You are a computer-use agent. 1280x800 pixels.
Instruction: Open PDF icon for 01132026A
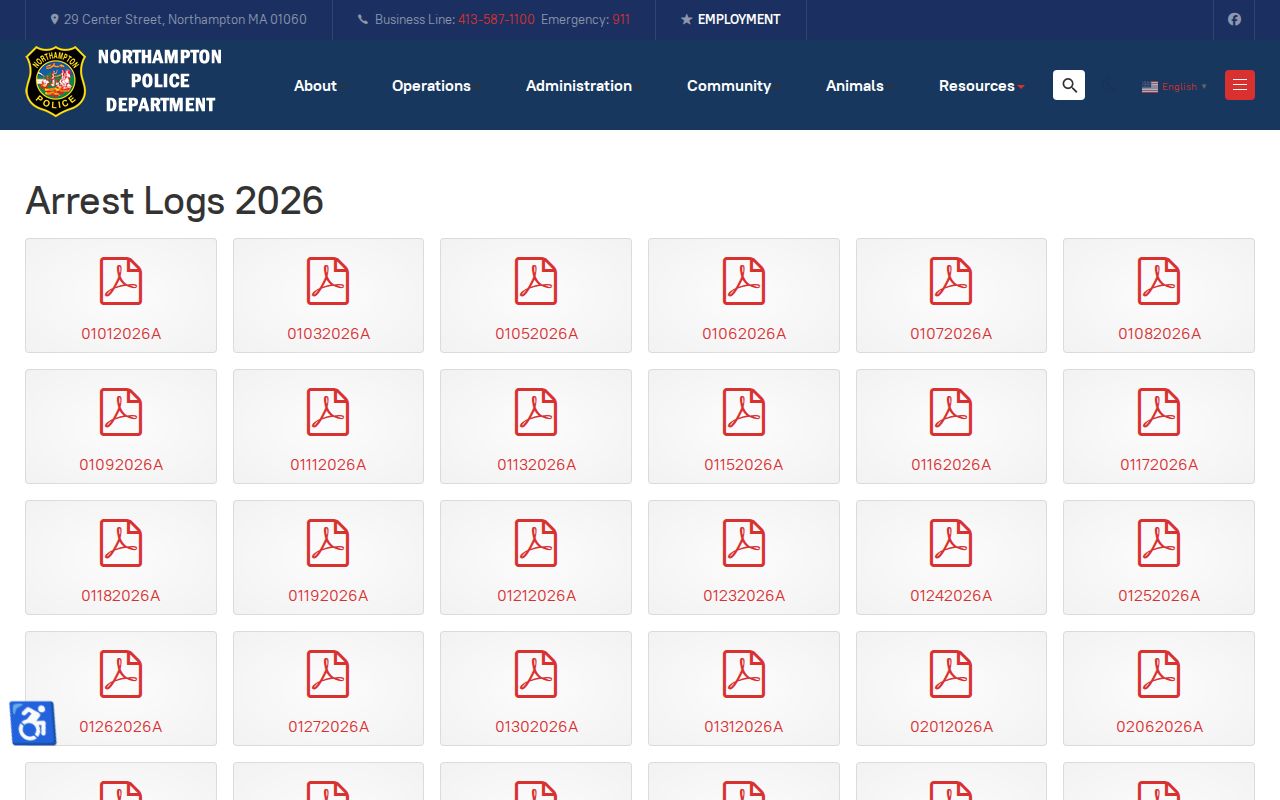click(x=536, y=412)
